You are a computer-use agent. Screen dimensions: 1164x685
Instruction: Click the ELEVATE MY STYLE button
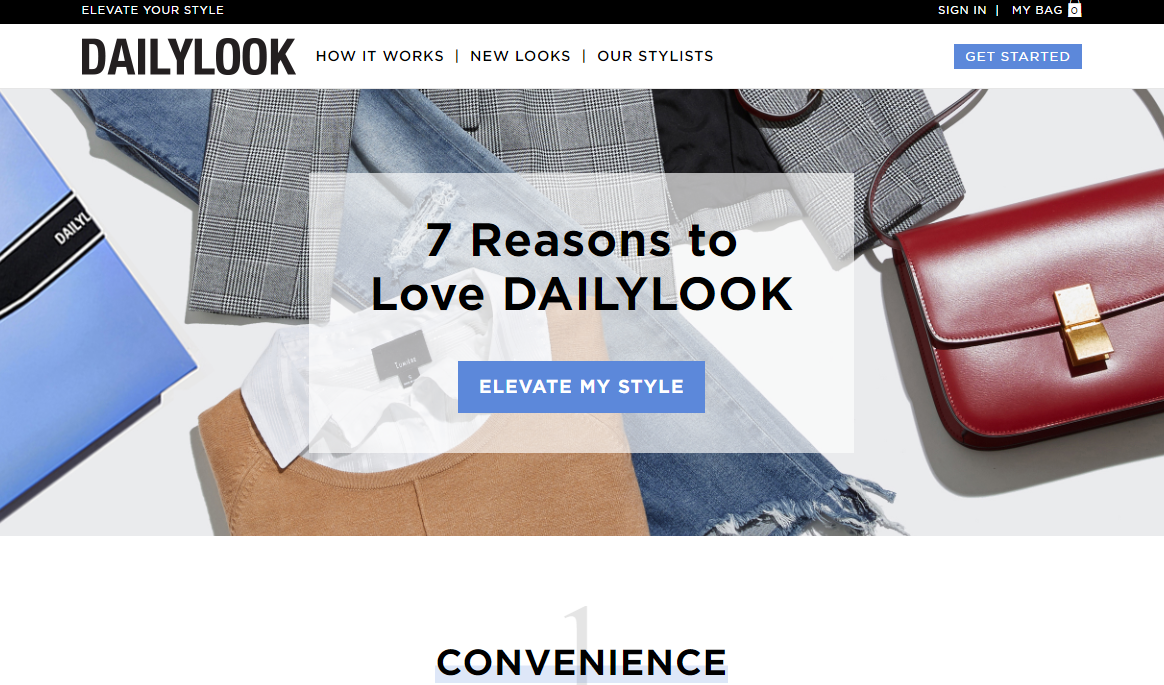(x=581, y=387)
